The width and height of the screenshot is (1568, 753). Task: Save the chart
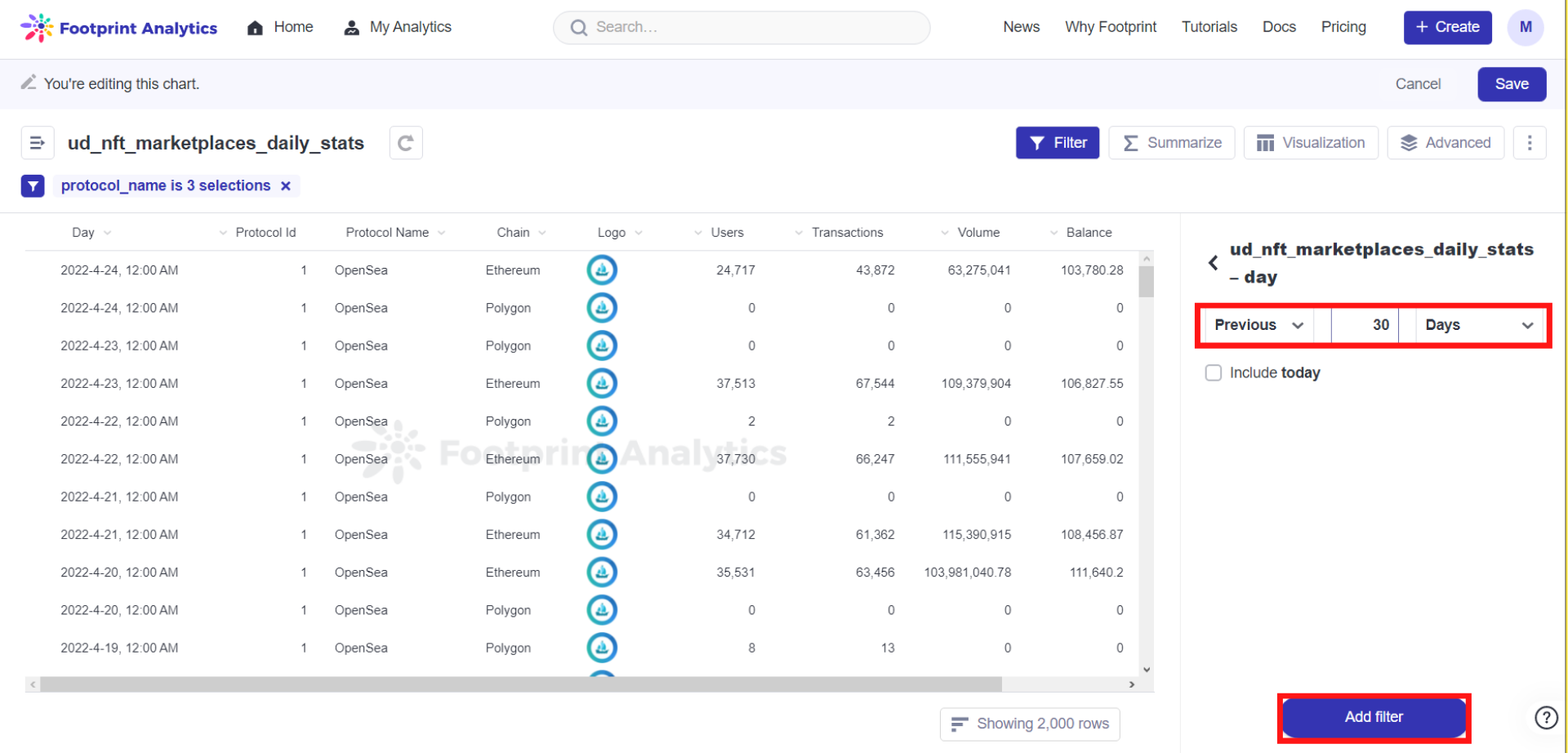(1512, 84)
